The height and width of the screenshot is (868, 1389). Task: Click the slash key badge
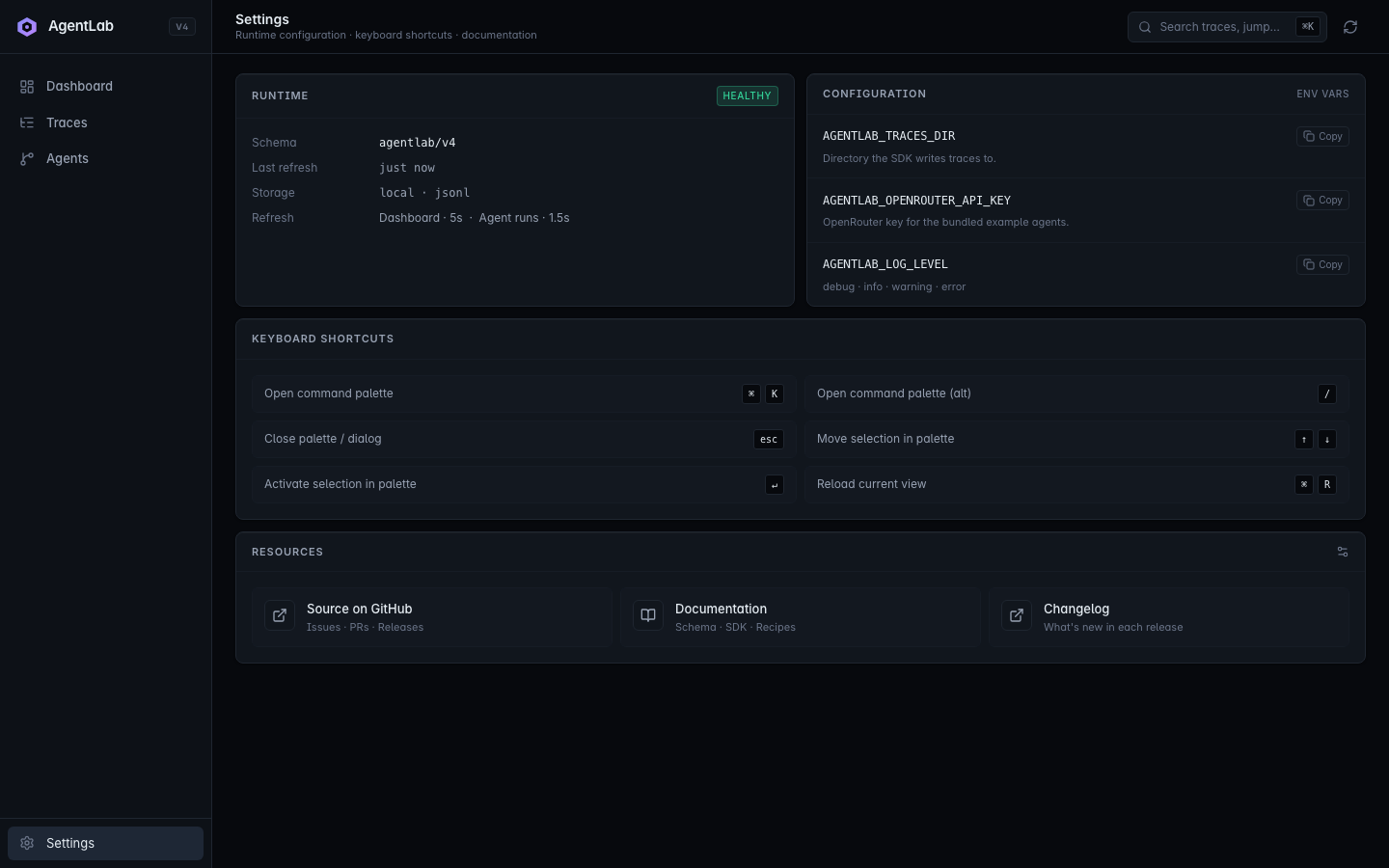(1327, 393)
